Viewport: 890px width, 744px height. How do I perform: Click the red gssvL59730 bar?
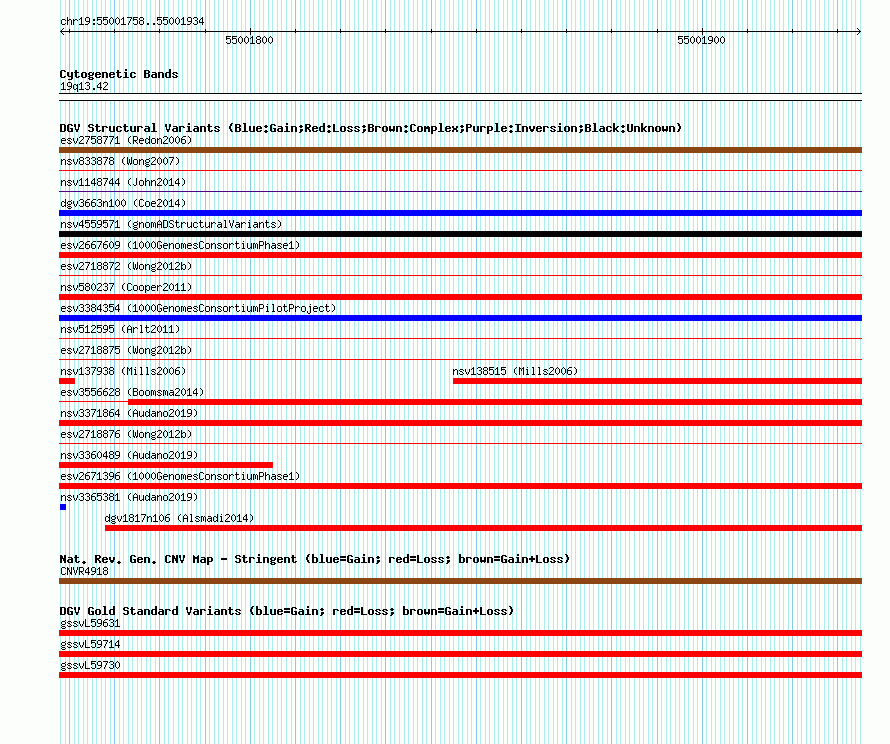pos(460,675)
